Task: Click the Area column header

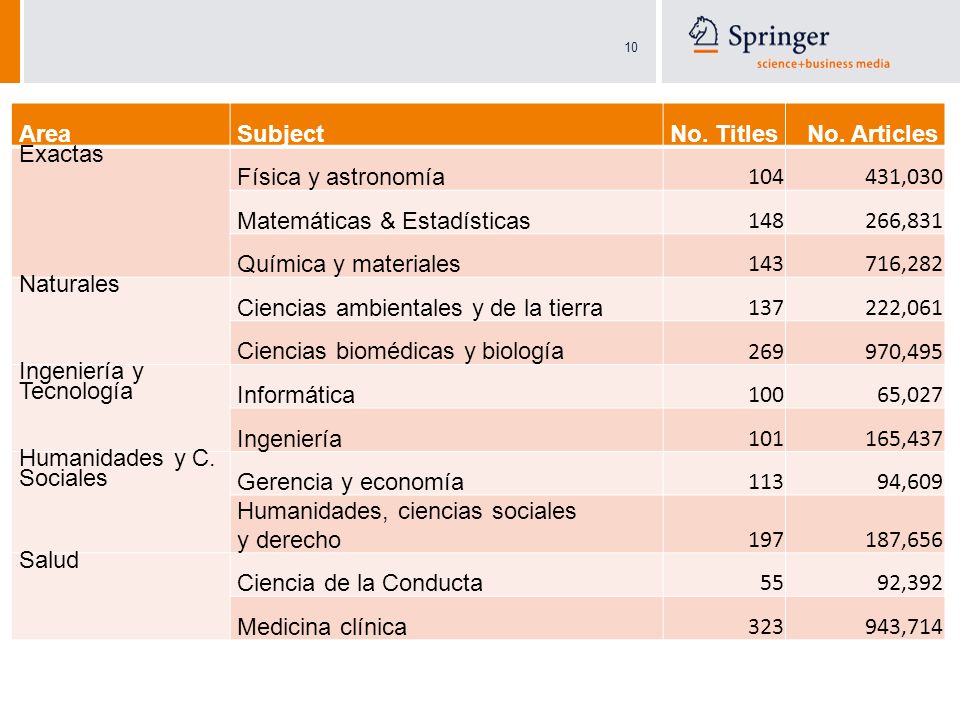Action: (121, 125)
